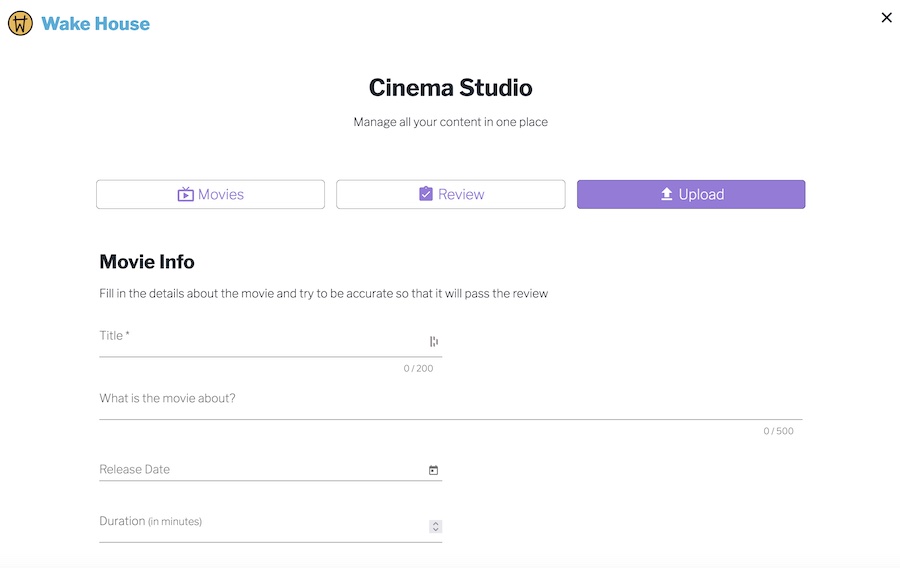Click the Movie Info section heading
Image resolution: width=900 pixels, height=568 pixels.
pos(147,262)
